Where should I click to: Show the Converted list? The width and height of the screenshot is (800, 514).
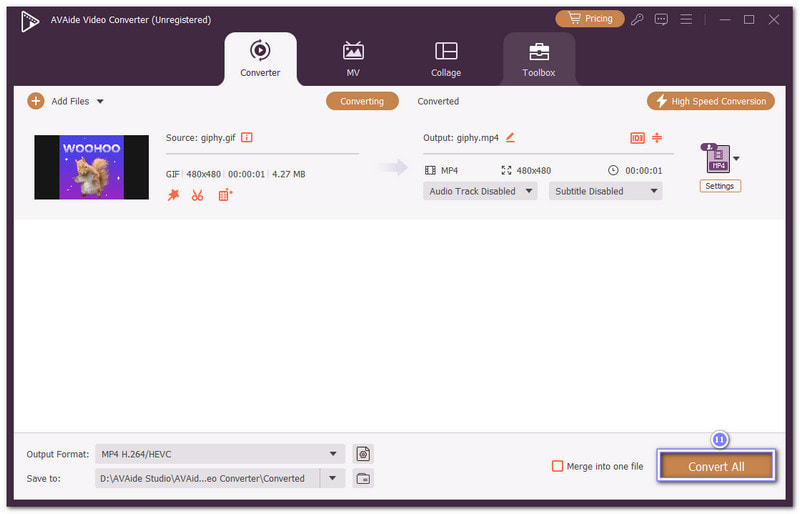[x=438, y=101]
